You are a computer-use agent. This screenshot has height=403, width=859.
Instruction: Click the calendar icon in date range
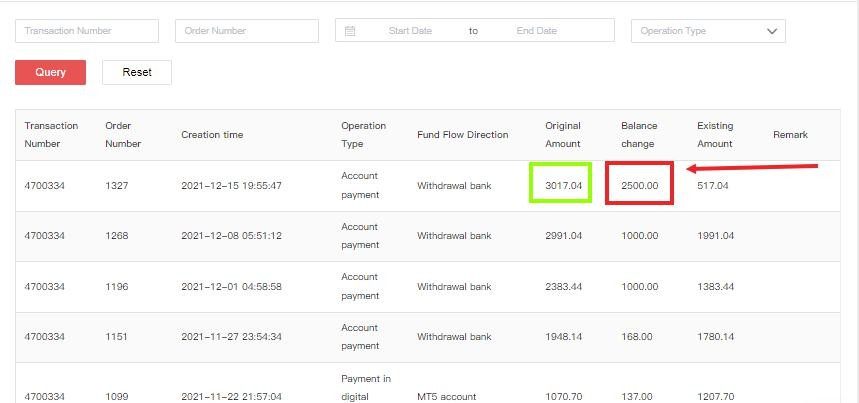point(350,31)
